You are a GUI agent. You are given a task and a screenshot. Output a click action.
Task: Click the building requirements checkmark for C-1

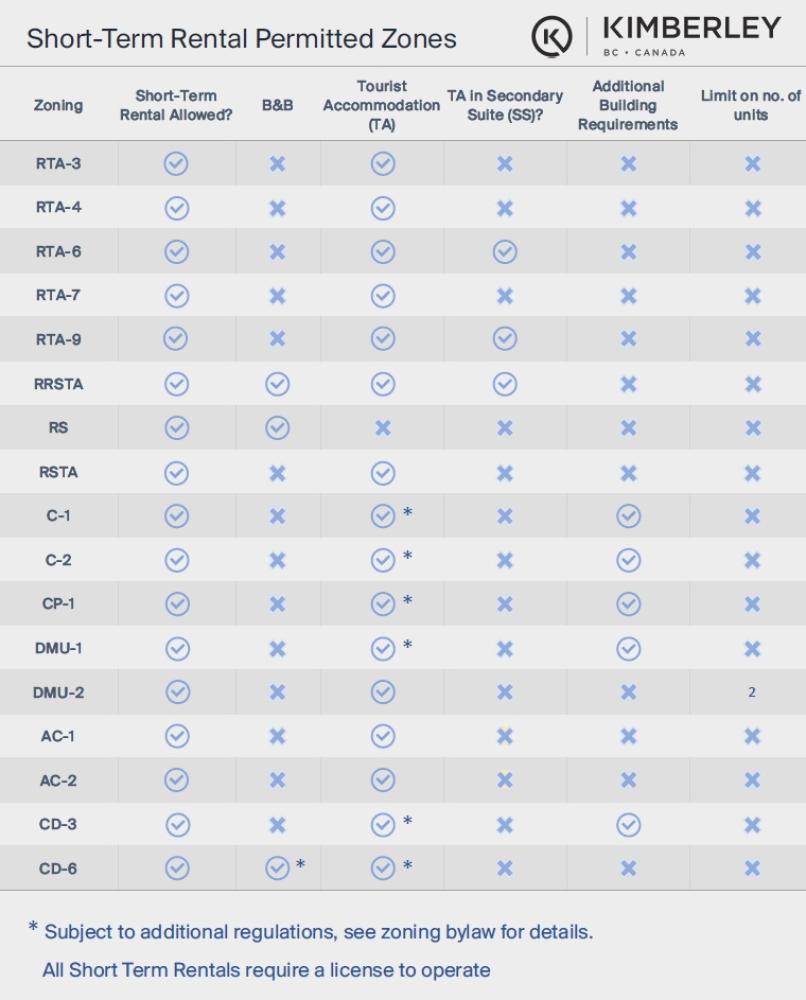(628, 516)
